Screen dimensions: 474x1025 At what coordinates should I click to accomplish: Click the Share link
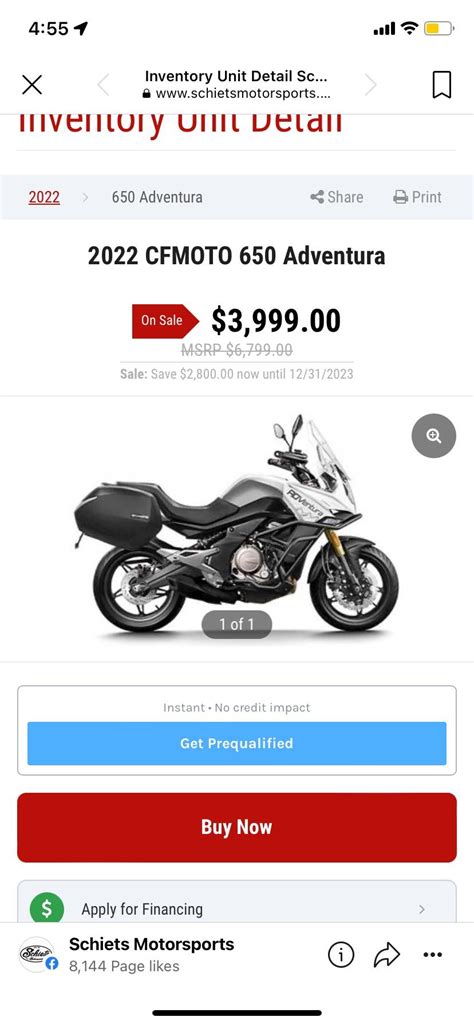[x=337, y=197]
